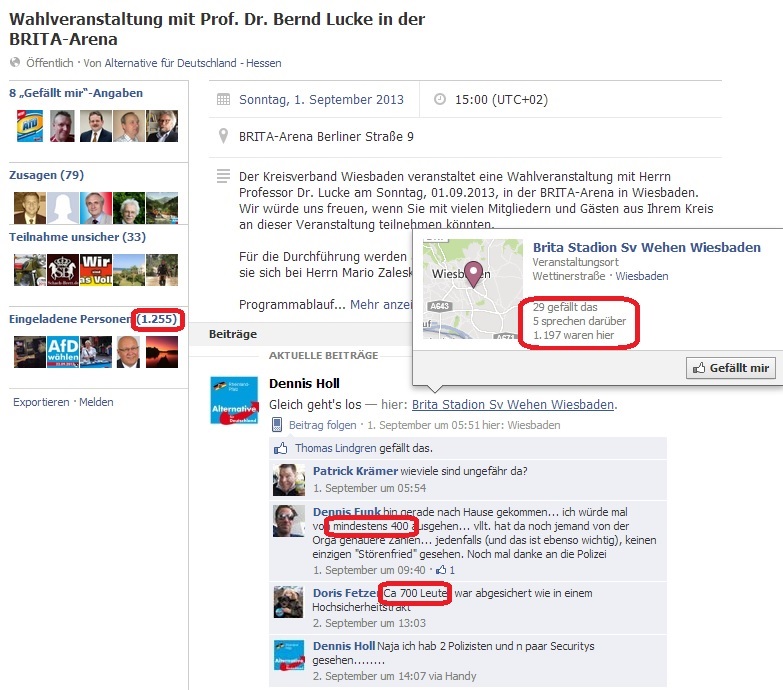Open the Teilnahme unsicher (33) list
Viewport: 783px width, 690px height.
77,237
